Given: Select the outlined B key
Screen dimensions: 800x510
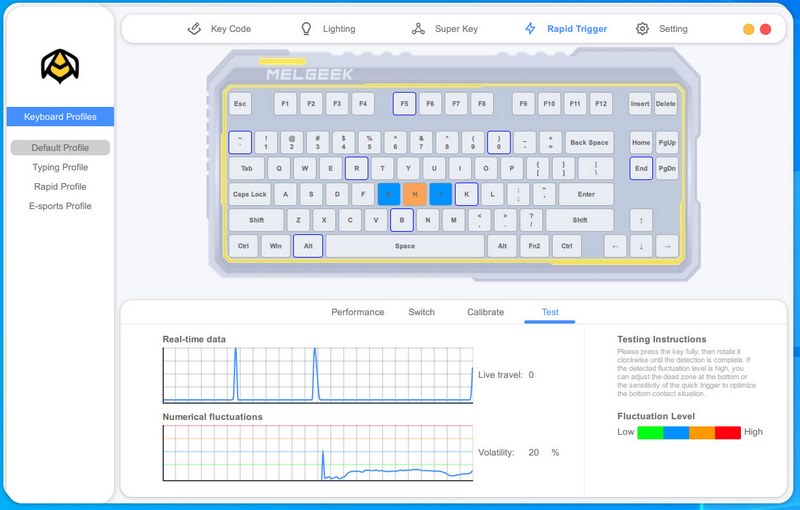Looking at the screenshot, I should (402, 220).
